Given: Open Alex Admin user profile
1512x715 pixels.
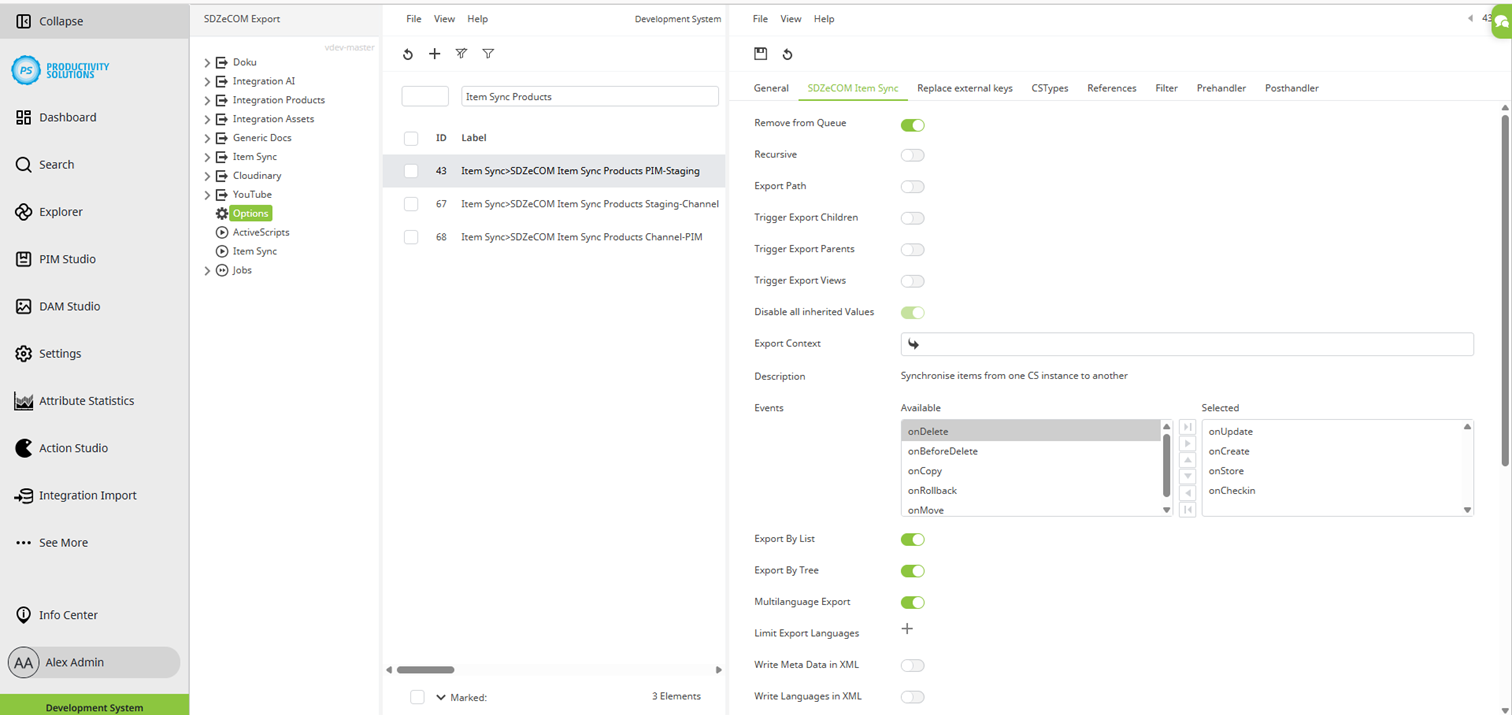Looking at the screenshot, I should click(94, 662).
